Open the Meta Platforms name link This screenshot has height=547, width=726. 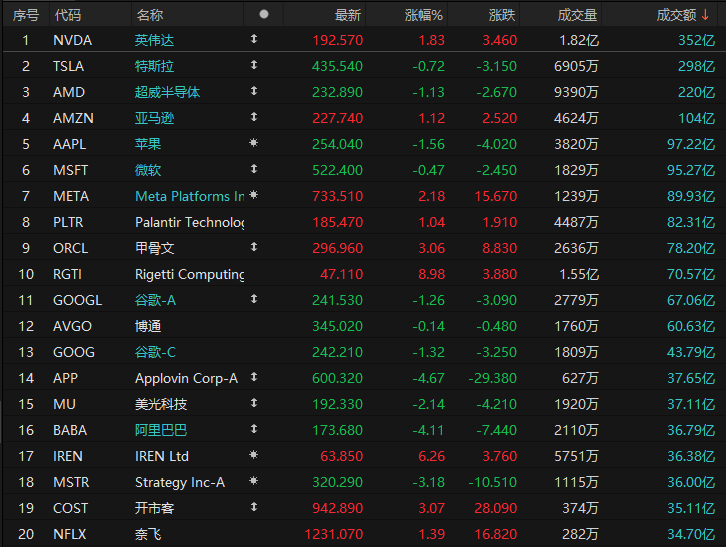(190, 196)
